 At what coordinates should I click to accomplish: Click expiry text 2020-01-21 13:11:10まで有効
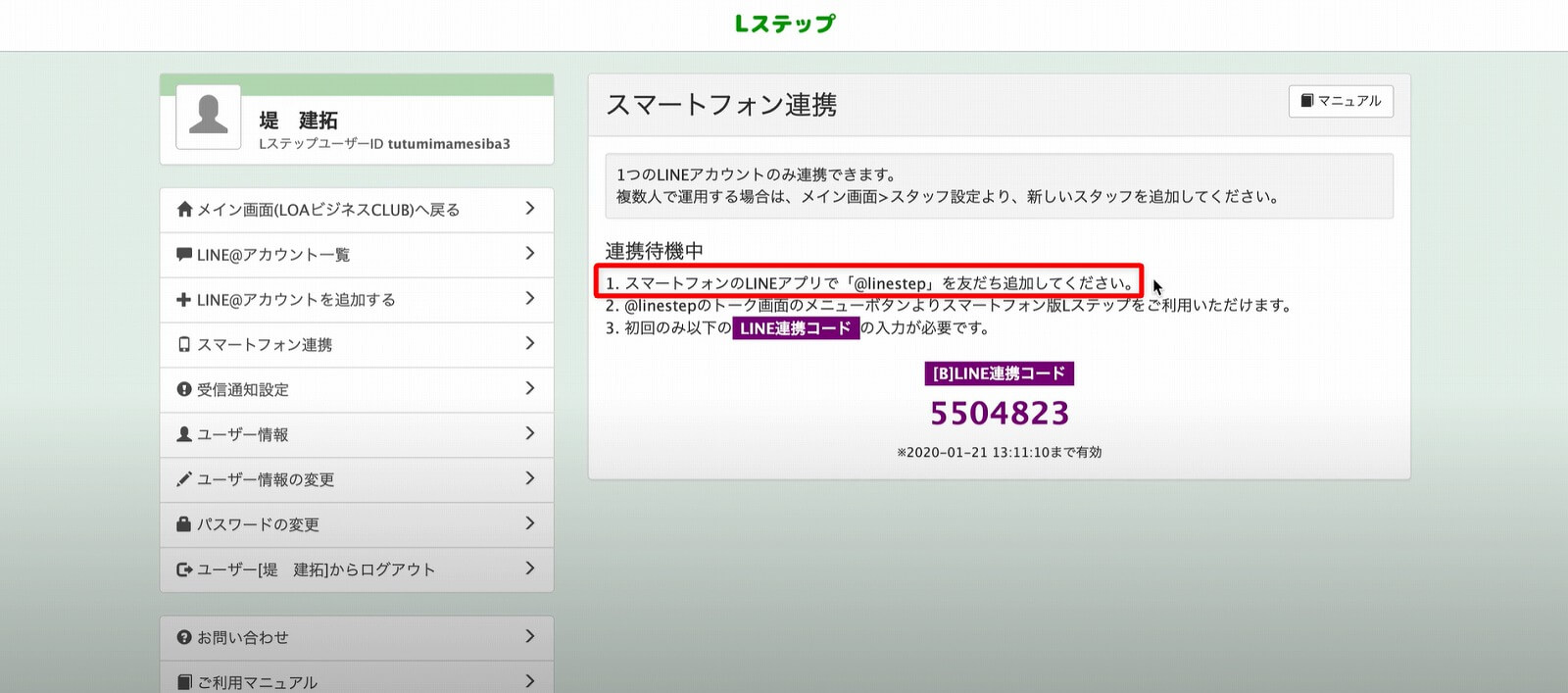pos(999,453)
